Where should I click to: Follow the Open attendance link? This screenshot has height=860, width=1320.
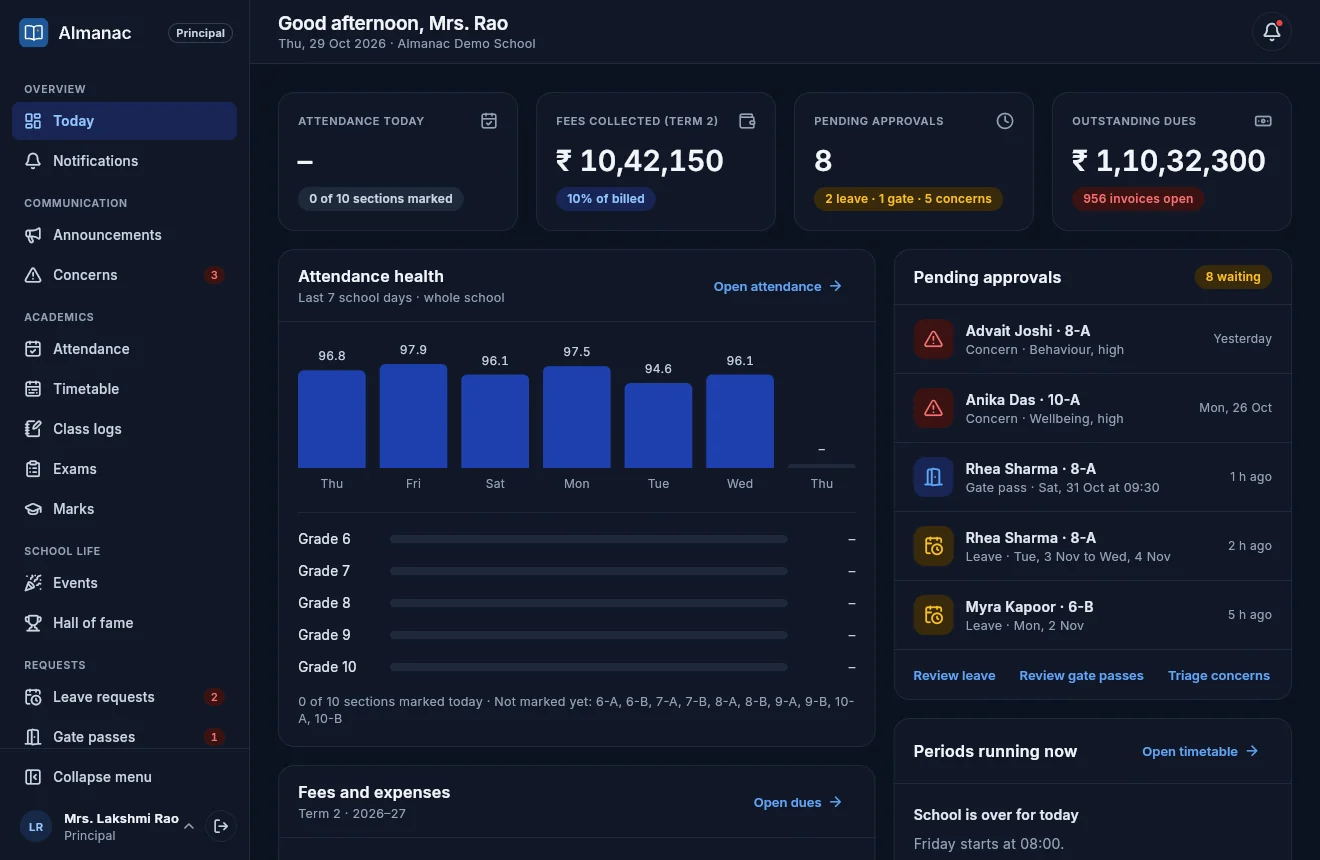point(778,286)
